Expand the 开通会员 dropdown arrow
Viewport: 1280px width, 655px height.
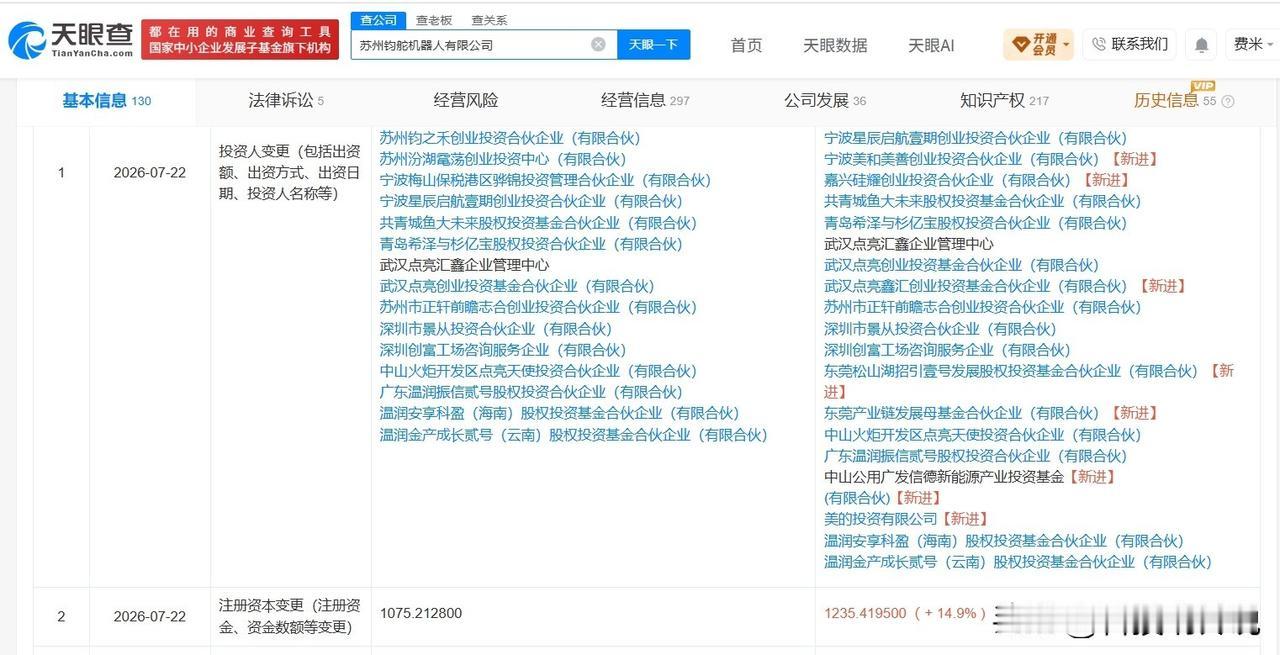[1066, 44]
